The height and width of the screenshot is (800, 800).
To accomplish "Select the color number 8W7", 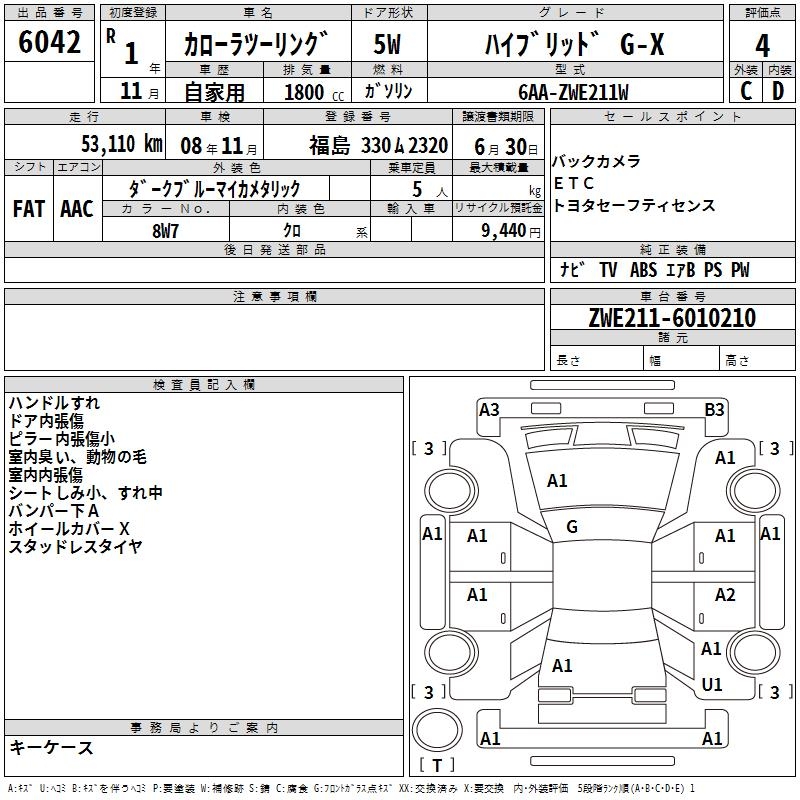I will click(164, 230).
